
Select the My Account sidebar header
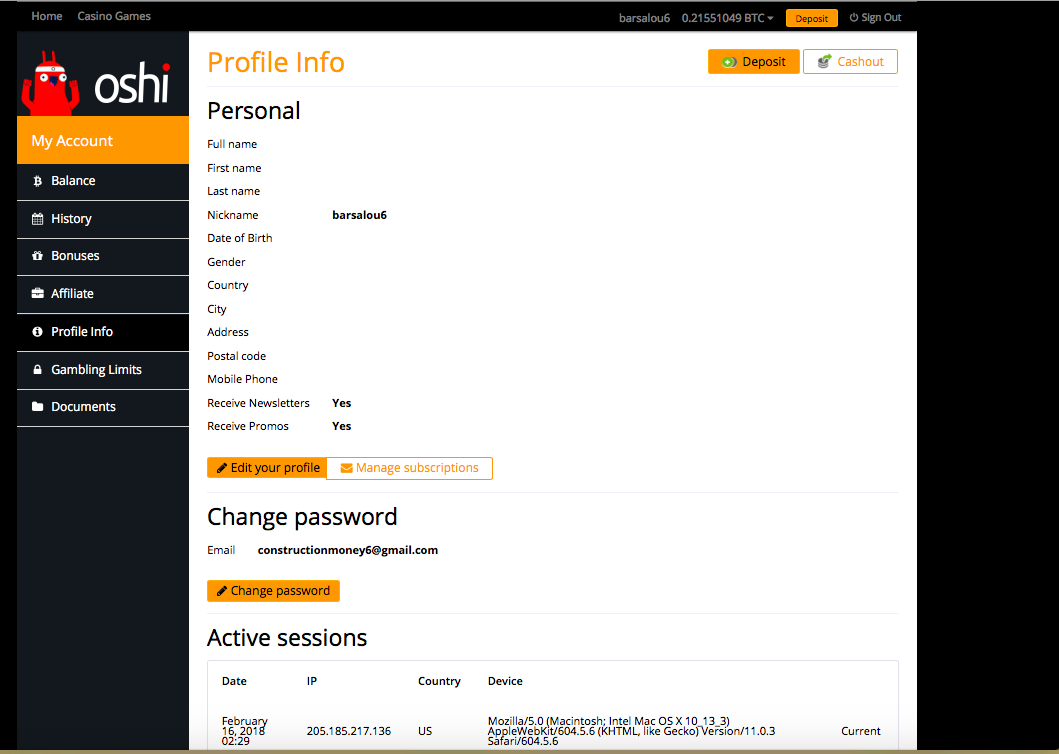point(103,141)
